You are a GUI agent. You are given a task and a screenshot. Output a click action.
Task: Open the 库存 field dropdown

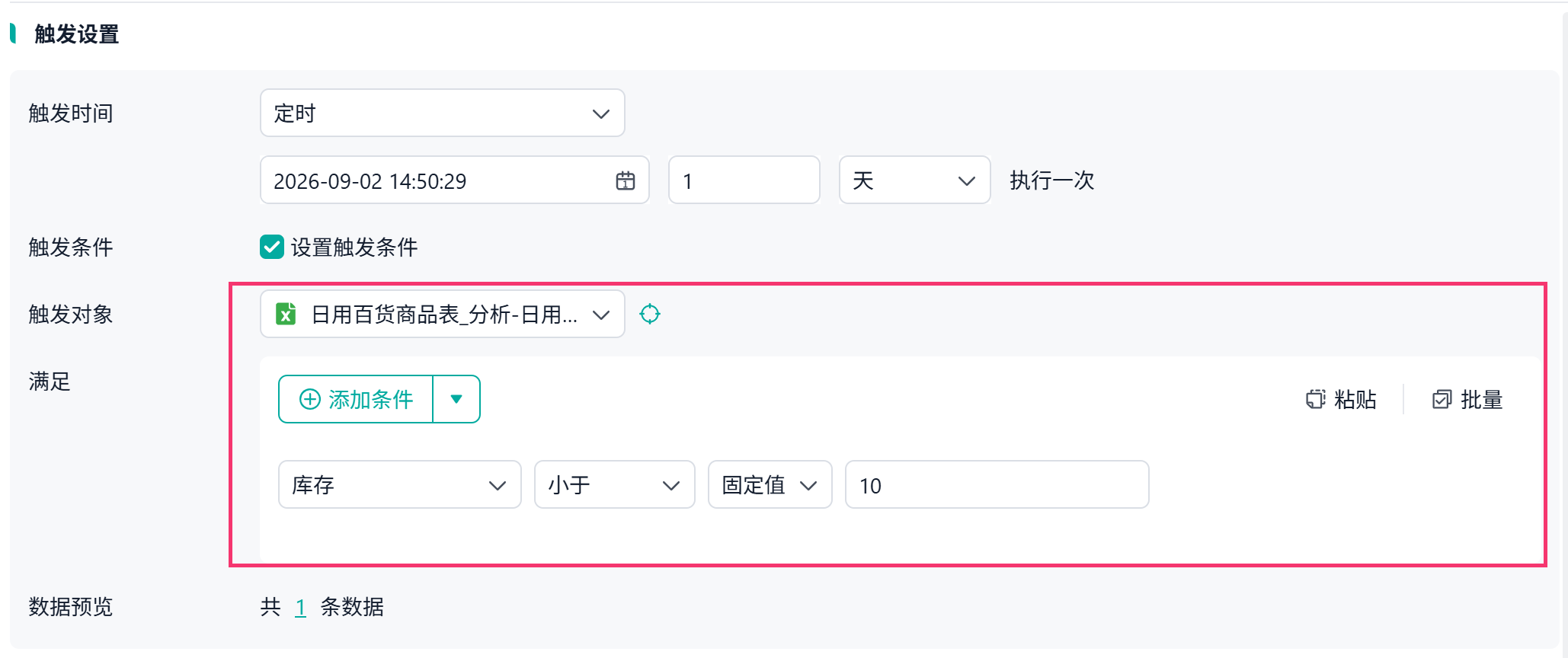pos(400,484)
